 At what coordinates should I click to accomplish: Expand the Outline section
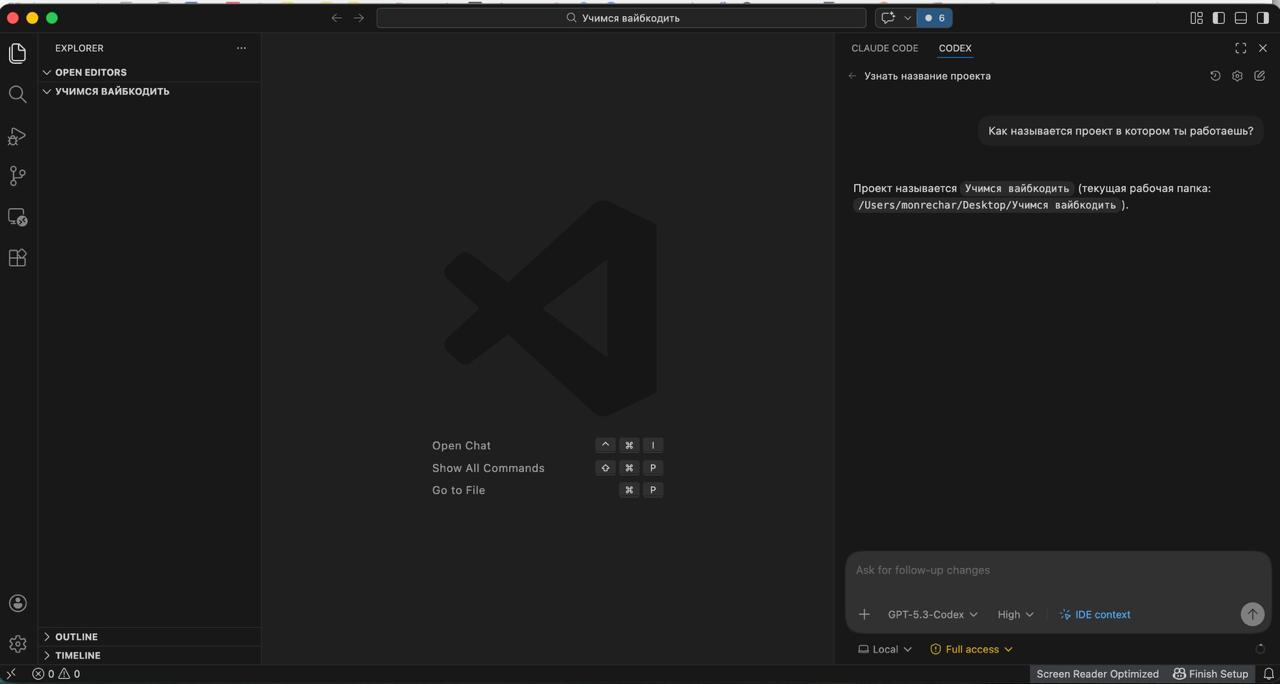pos(150,637)
